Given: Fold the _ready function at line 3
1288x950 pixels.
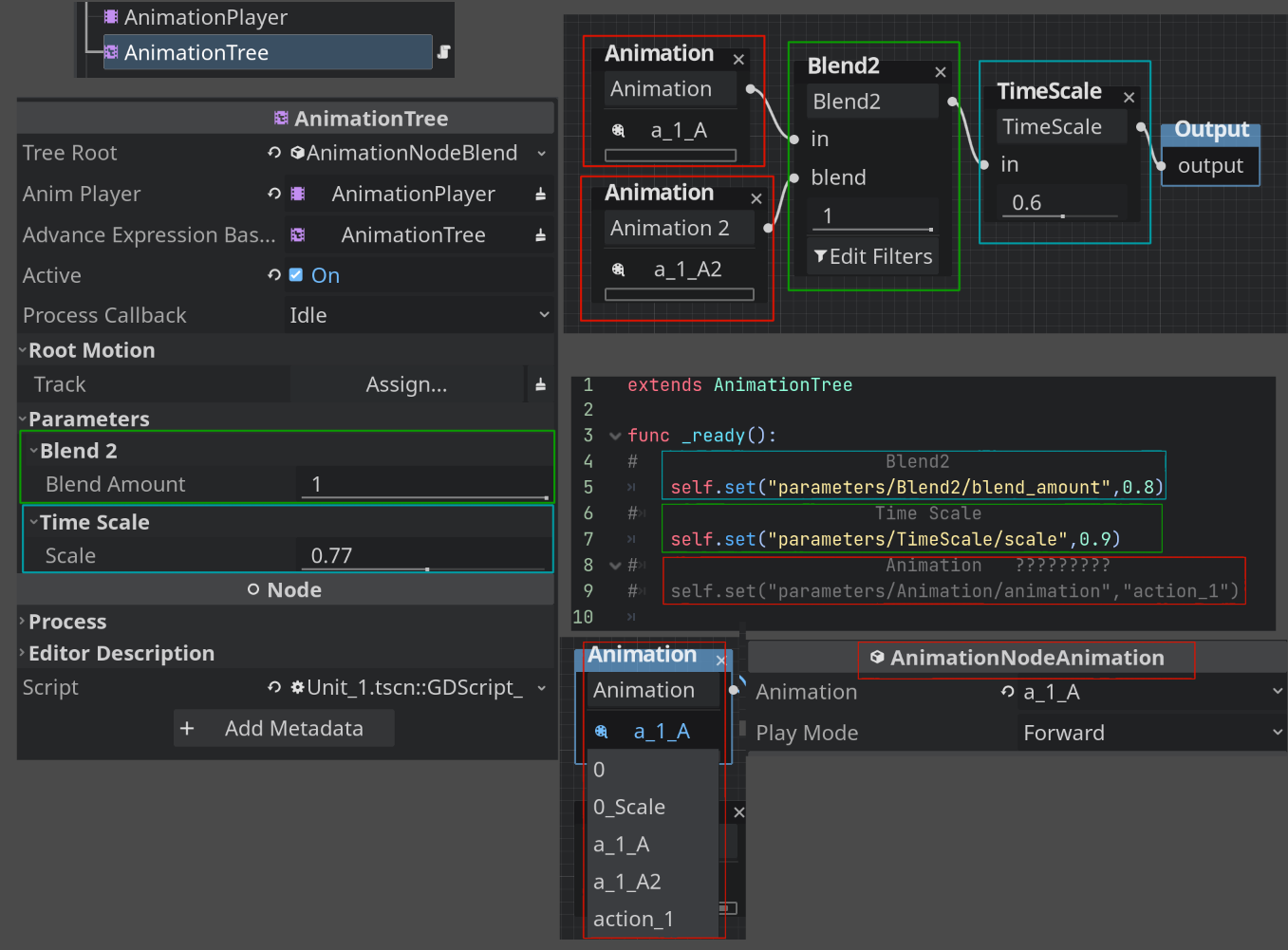Looking at the screenshot, I should 615,436.
